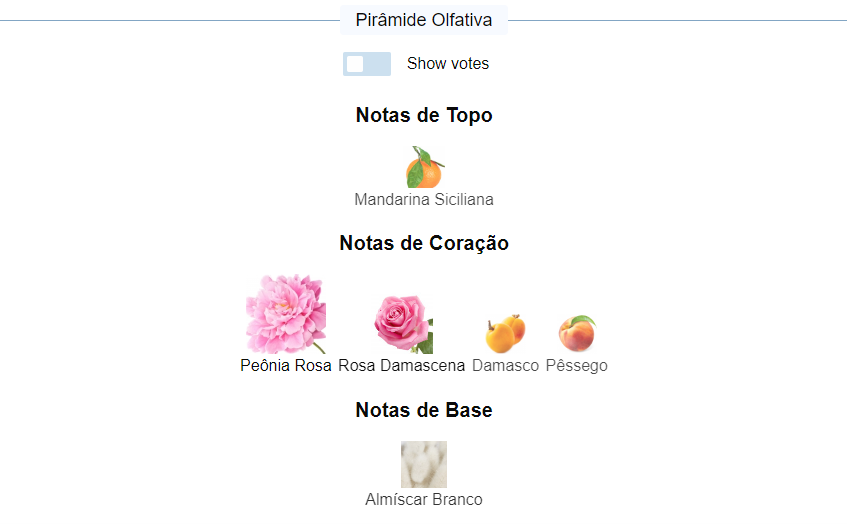Click the Mandarina Siciliana orange icon
Image resolution: width=847 pixels, height=524 pixels.
coord(424,168)
